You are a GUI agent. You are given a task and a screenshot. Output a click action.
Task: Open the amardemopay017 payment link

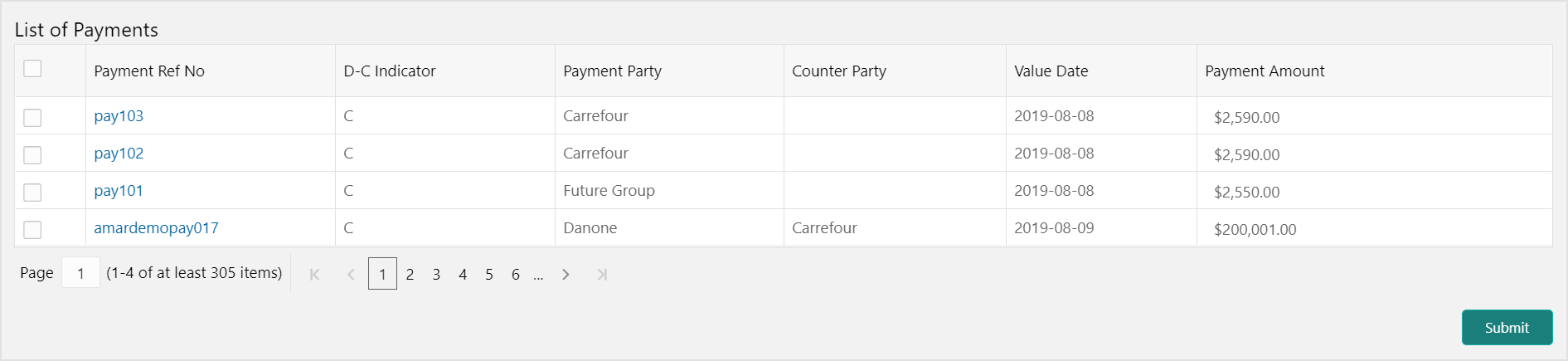click(156, 228)
